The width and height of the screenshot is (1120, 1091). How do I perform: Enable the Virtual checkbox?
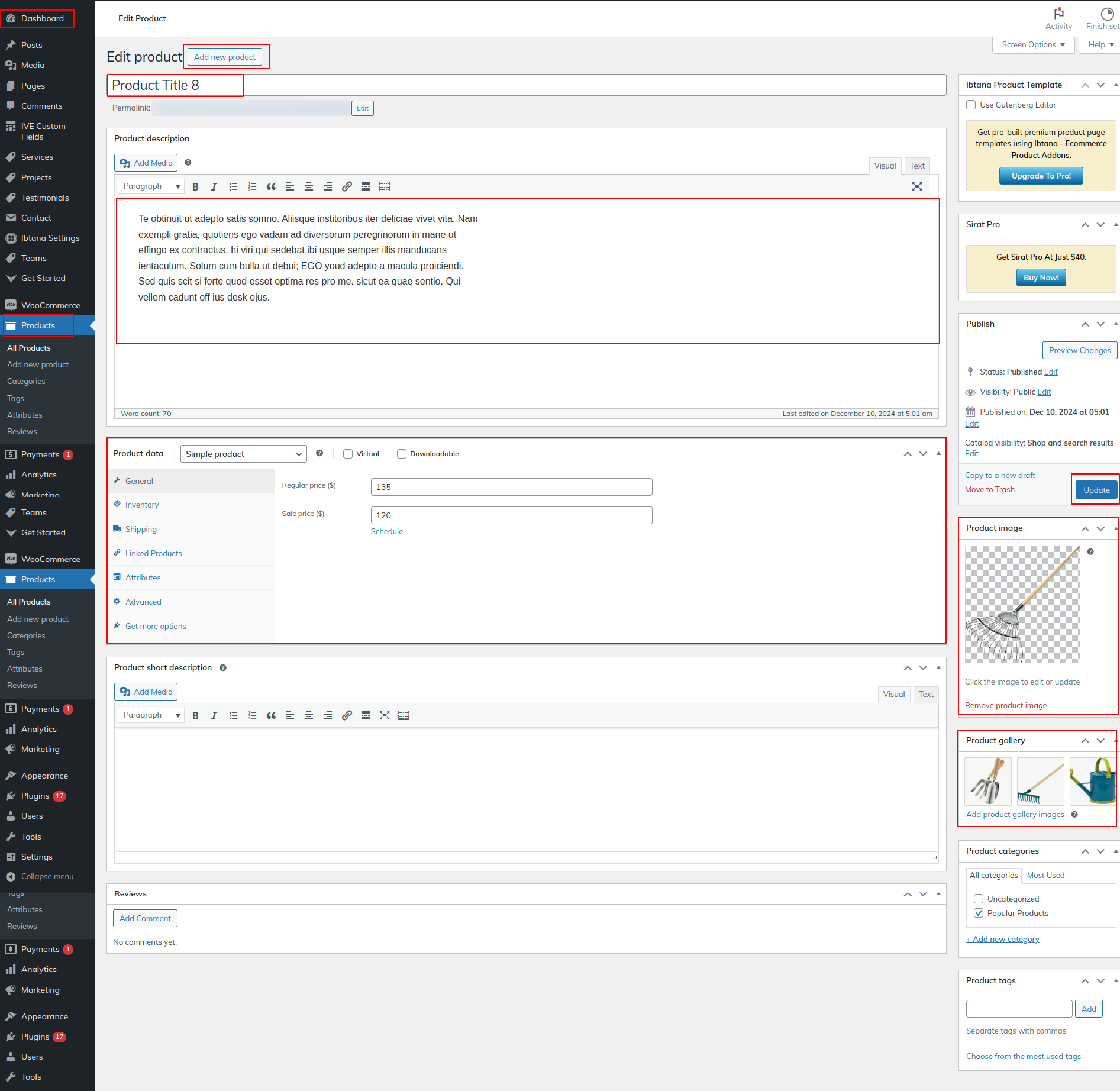tap(348, 454)
